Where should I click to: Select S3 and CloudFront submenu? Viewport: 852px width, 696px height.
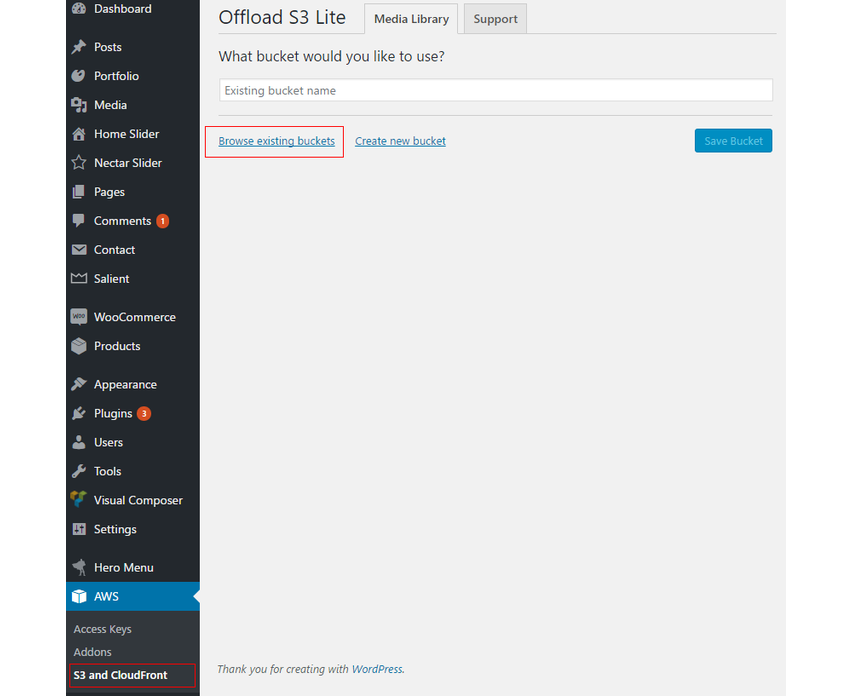coord(121,675)
